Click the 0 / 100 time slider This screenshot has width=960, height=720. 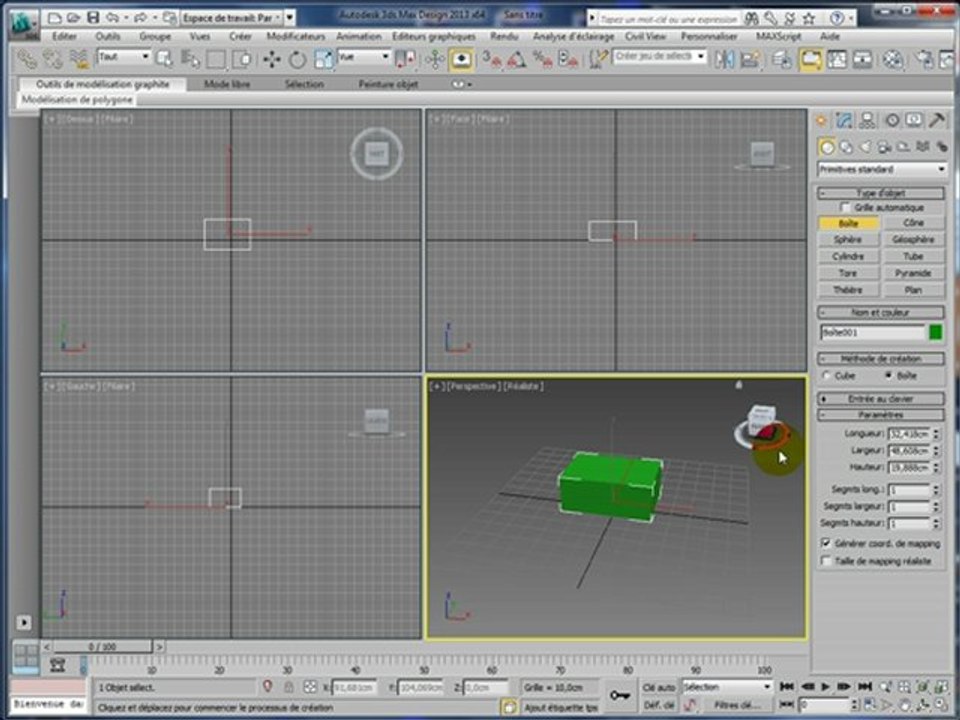point(102,647)
